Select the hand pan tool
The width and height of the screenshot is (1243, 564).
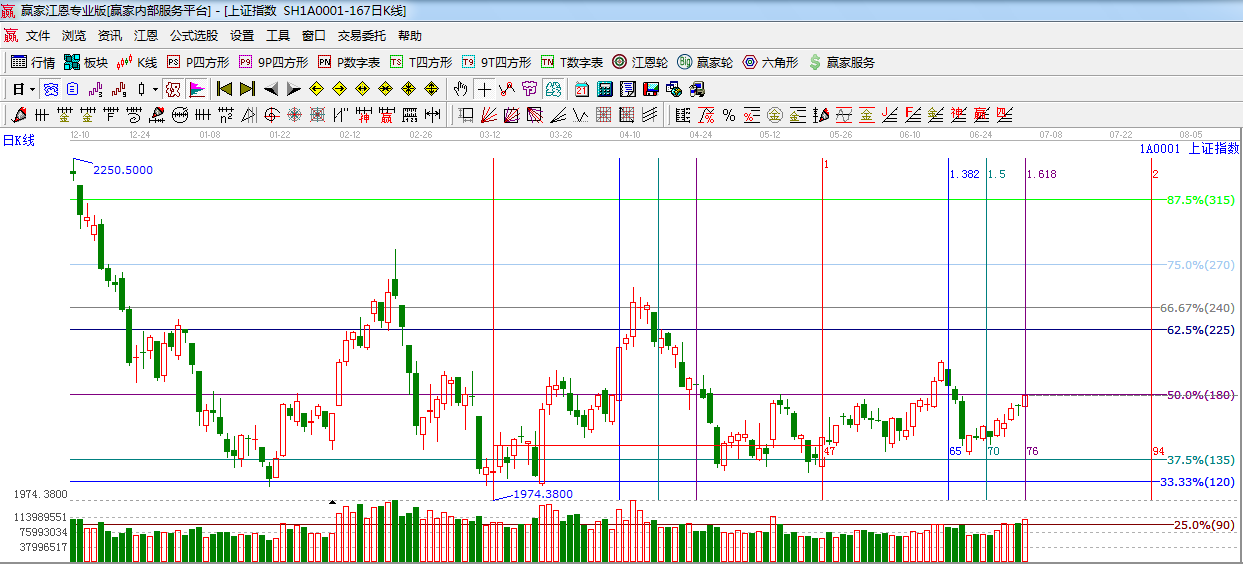[x=460, y=89]
